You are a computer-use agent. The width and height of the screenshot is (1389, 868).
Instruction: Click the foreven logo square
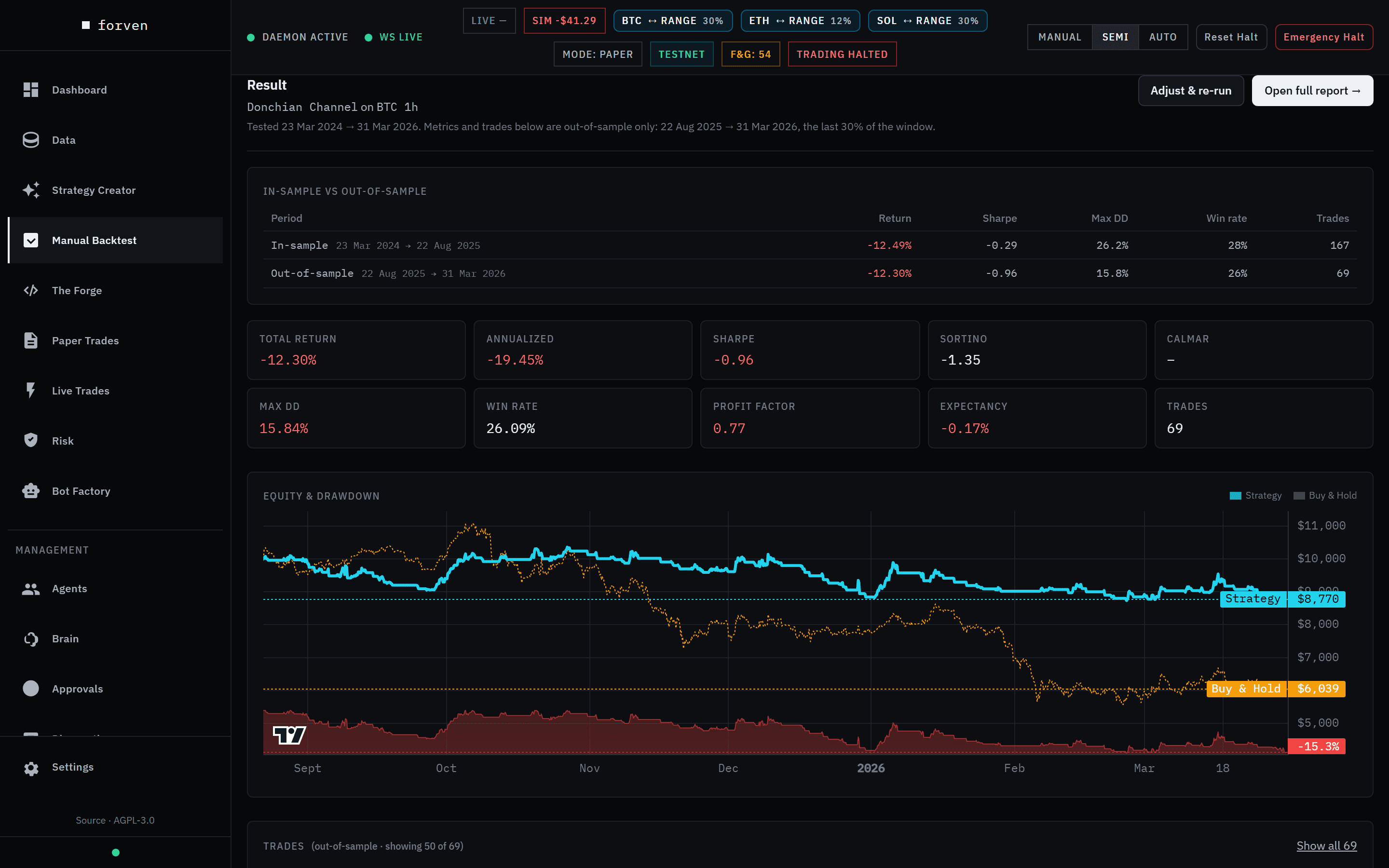(x=86, y=25)
